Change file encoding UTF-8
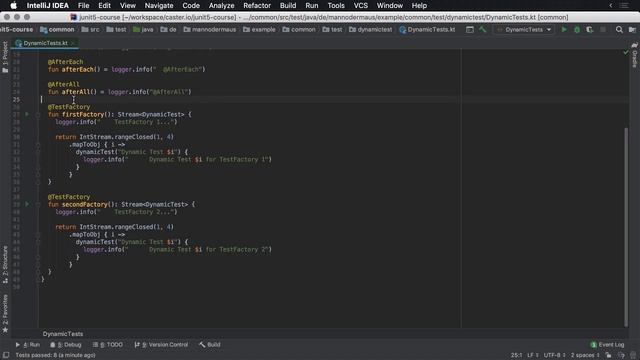Image resolution: width=640 pixels, height=360 pixels. 554,356
